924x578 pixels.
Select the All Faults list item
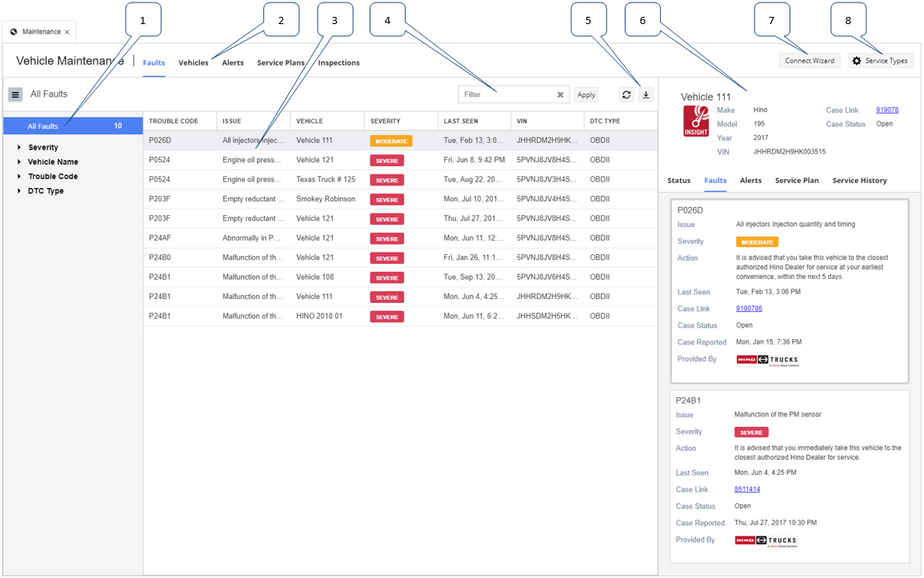73,126
